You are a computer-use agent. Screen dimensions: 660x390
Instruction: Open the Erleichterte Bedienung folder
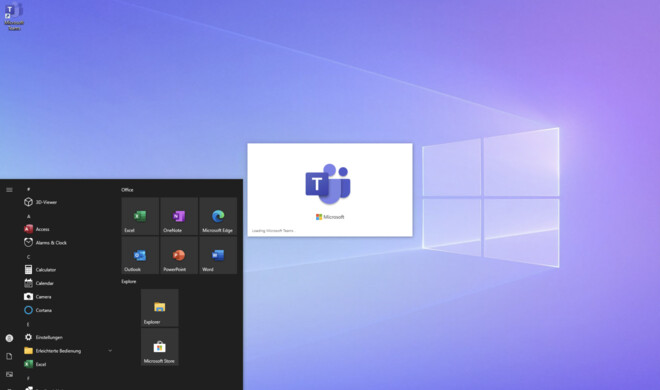pos(53,350)
